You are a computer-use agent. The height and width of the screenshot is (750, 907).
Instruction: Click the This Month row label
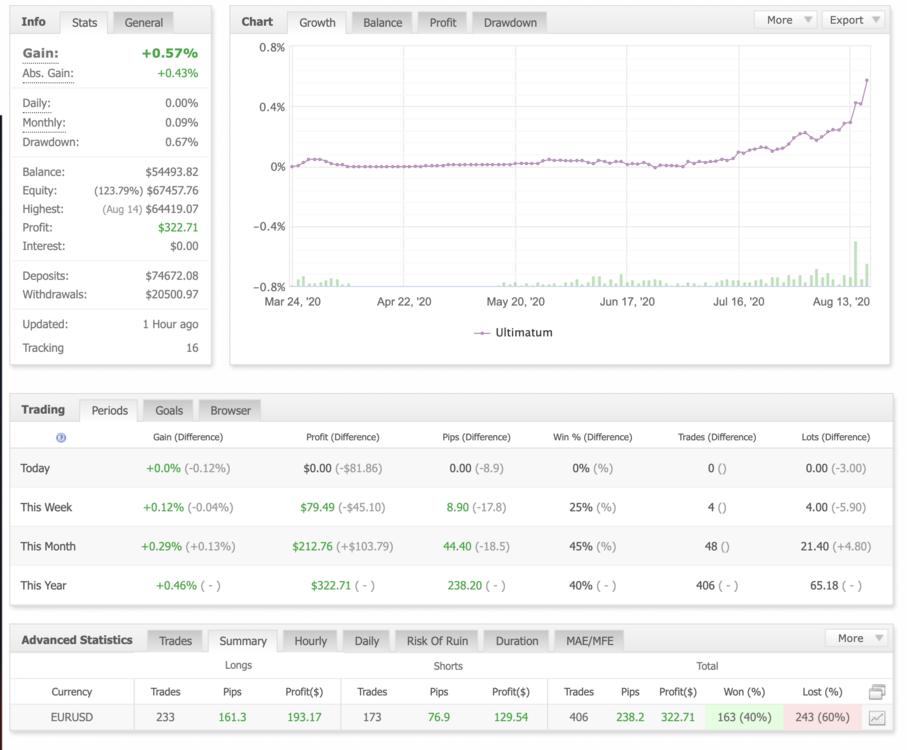point(48,546)
